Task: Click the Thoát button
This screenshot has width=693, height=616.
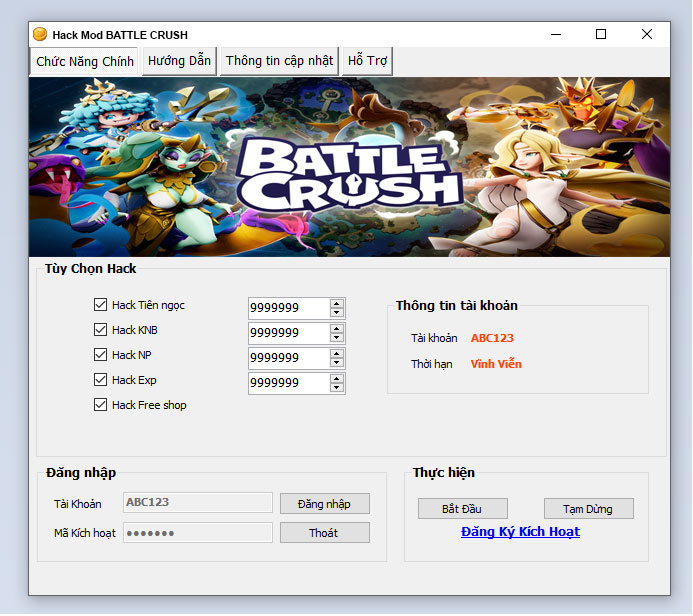Action: pyautogui.click(x=325, y=533)
